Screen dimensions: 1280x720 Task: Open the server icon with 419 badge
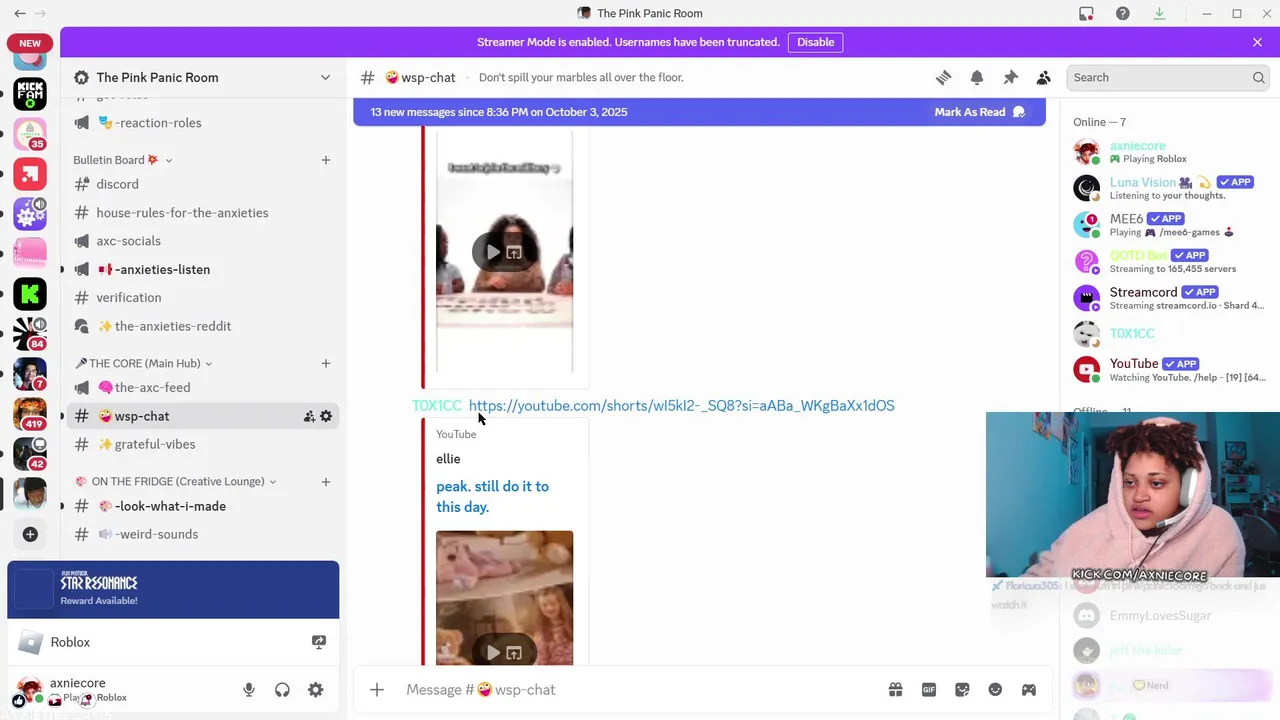tap(30, 413)
